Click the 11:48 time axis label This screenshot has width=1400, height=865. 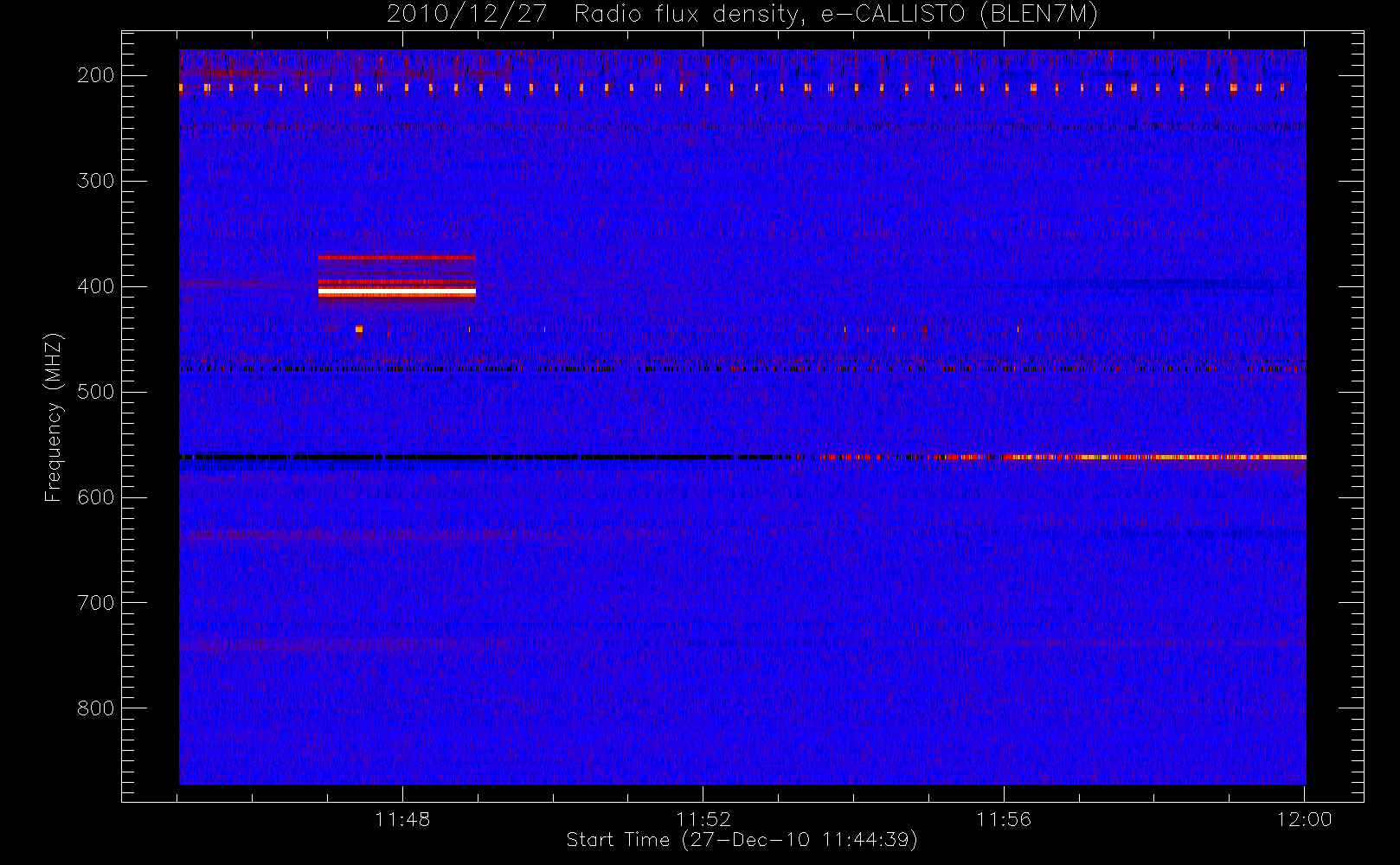(x=402, y=819)
